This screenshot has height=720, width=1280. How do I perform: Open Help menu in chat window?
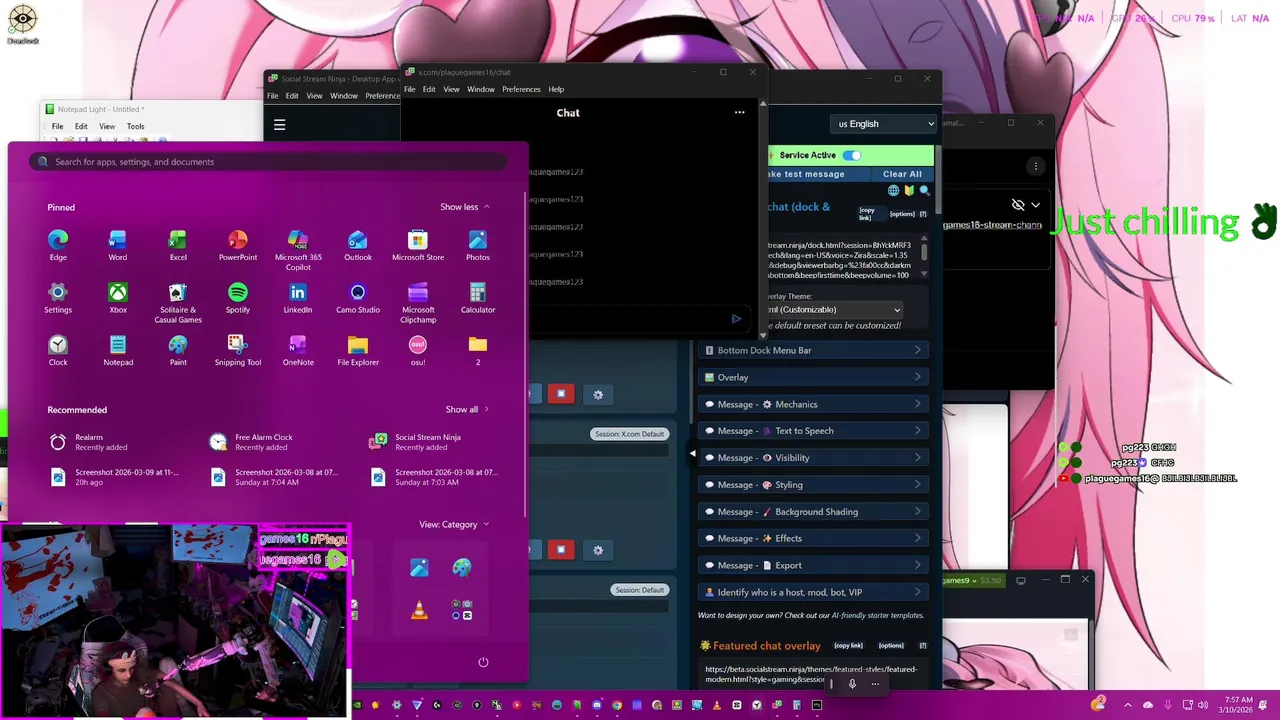(x=556, y=89)
